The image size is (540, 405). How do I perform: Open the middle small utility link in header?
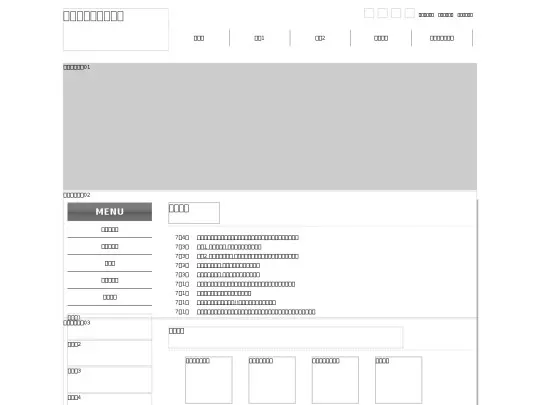[445, 15]
